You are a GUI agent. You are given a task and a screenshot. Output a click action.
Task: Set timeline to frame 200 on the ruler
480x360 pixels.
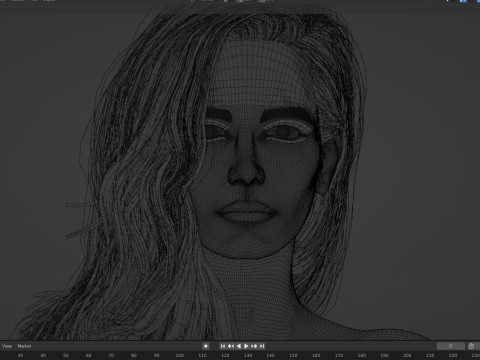coord(407,355)
